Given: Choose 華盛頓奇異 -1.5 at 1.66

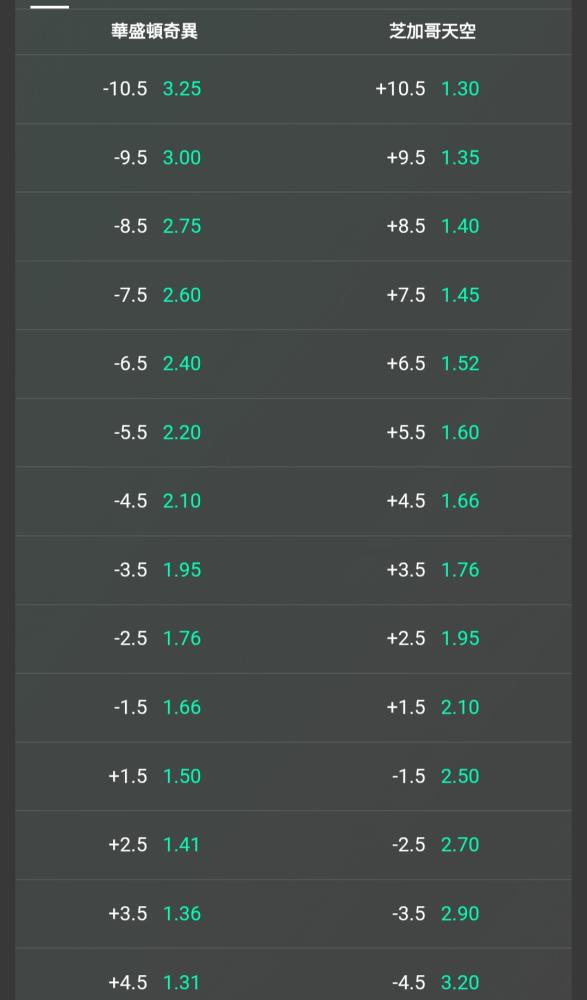Looking at the screenshot, I should [x=154, y=707].
